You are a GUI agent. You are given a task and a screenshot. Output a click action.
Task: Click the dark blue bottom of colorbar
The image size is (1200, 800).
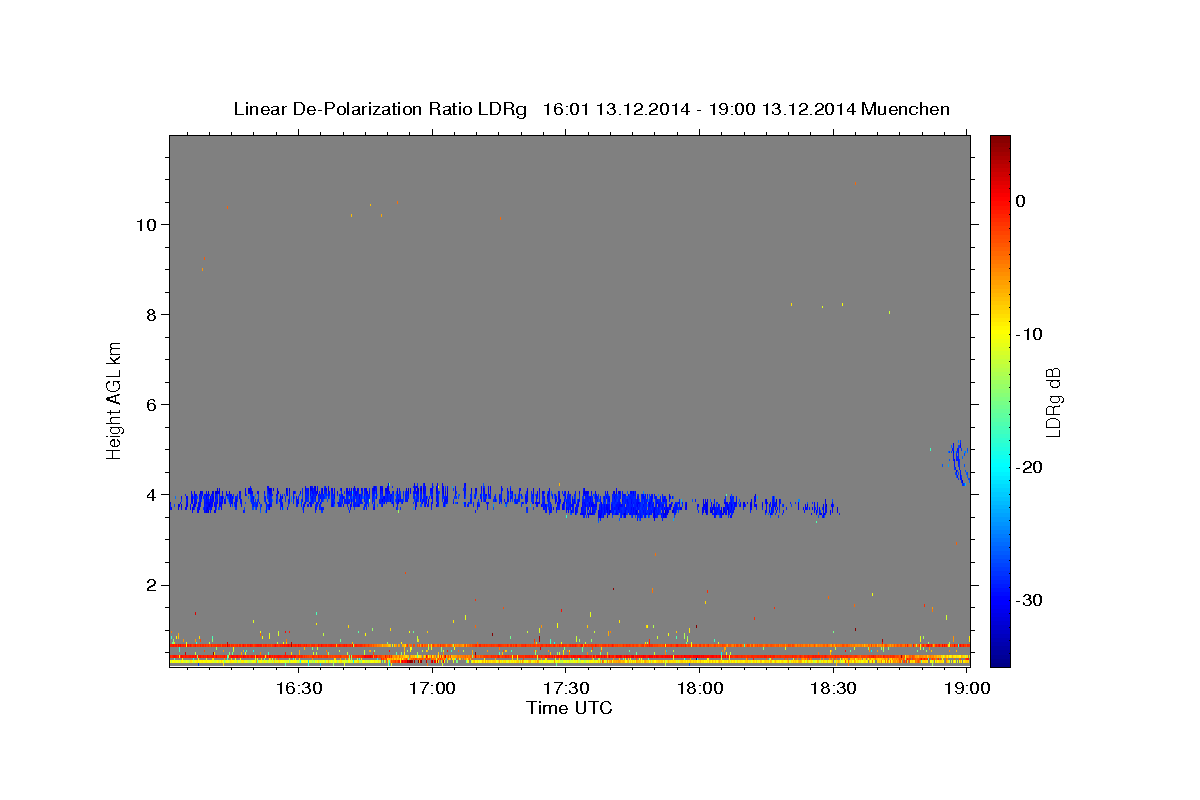[1000, 658]
